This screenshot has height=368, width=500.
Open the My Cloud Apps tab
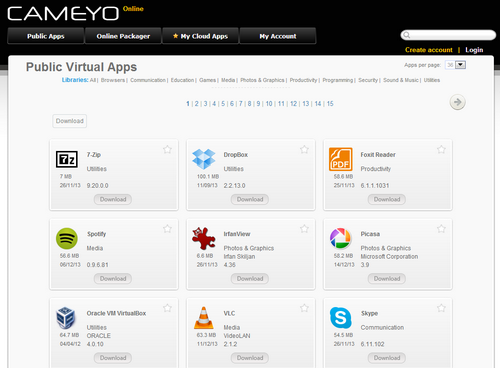pyautogui.click(x=200, y=36)
